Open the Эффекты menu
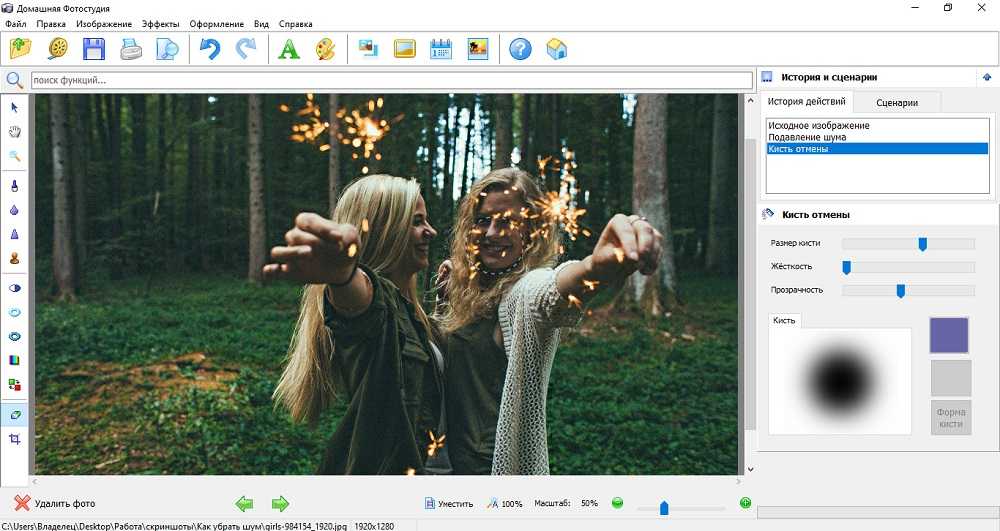 (161, 23)
